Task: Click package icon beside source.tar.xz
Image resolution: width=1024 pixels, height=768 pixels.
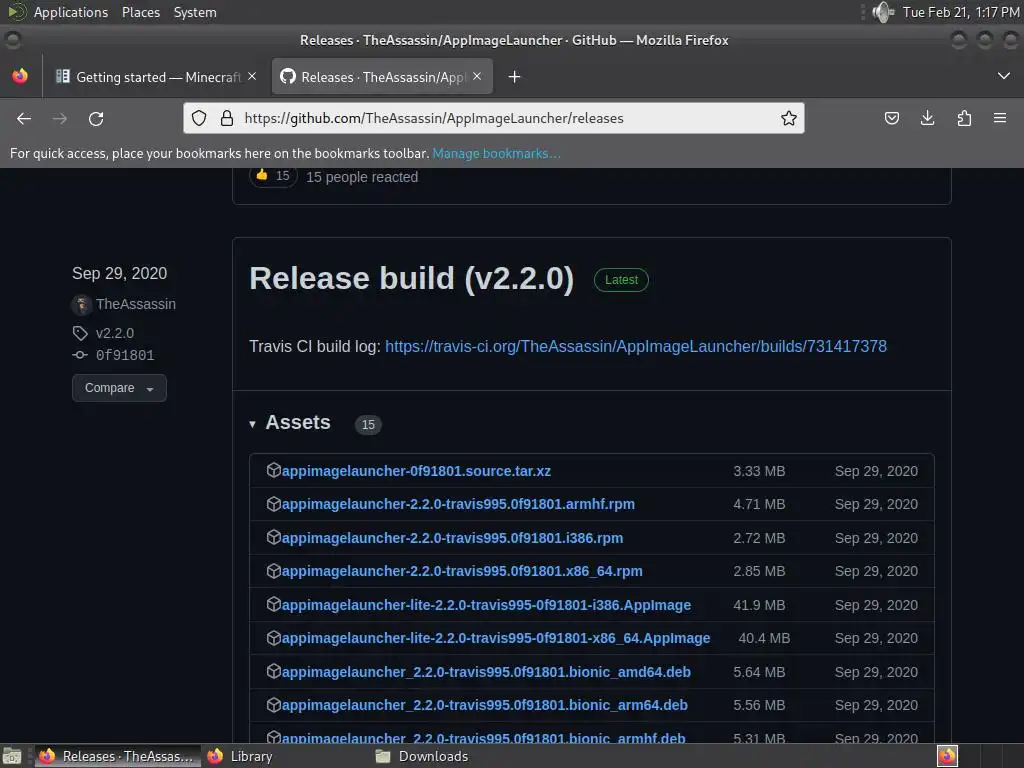Action: (274, 470)
